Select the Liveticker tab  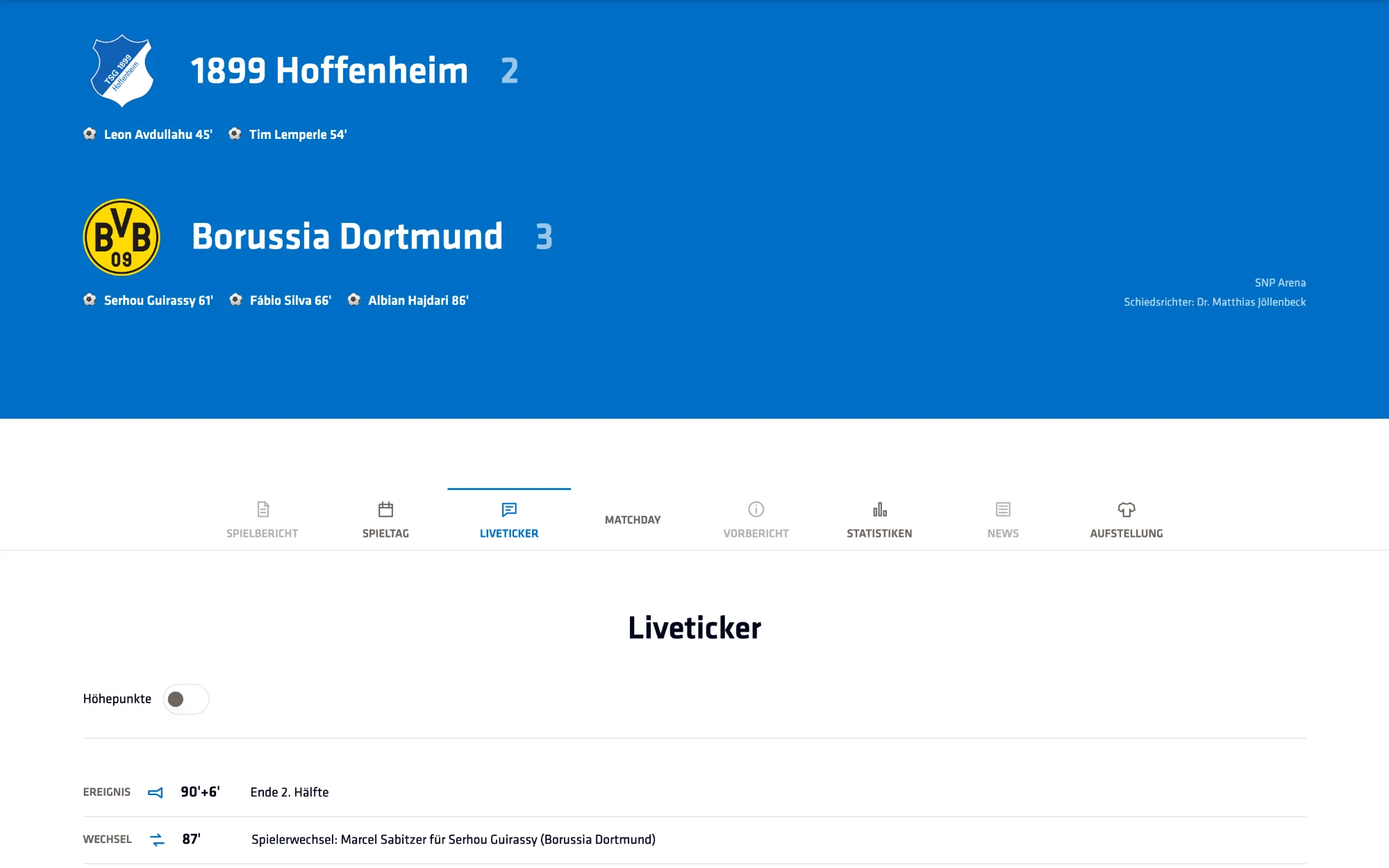(509, 519)
